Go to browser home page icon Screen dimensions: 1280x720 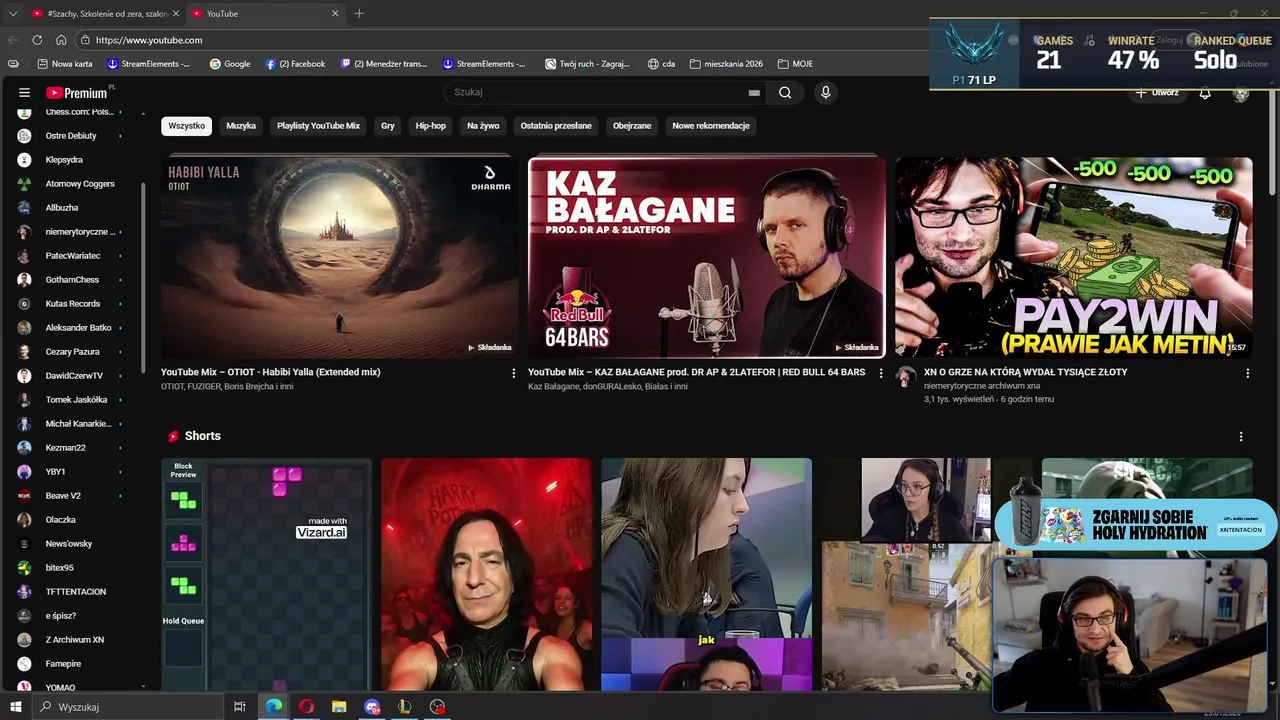click(x=61, y=40)
